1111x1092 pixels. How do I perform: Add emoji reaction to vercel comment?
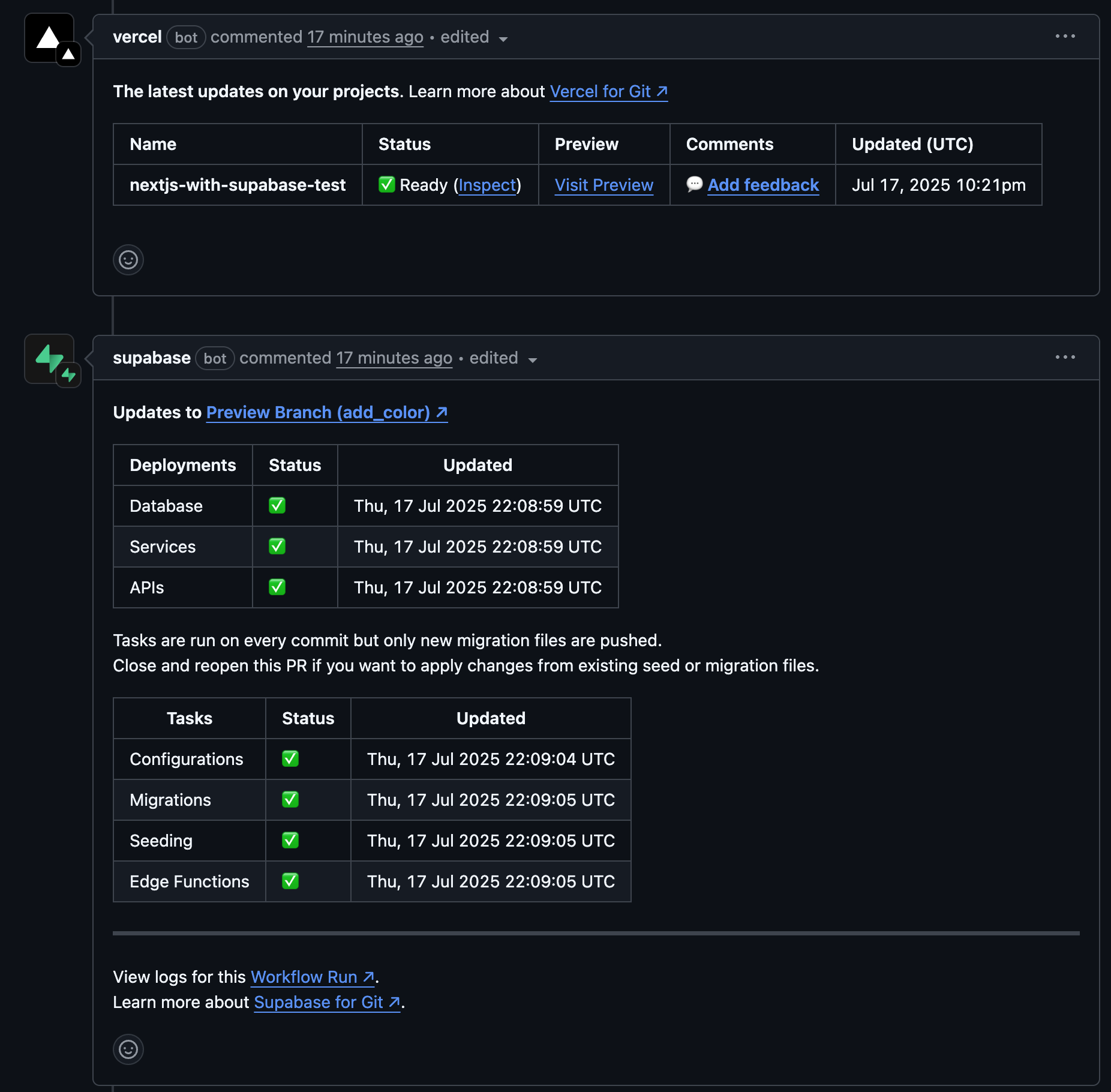[x=128, y=260]
